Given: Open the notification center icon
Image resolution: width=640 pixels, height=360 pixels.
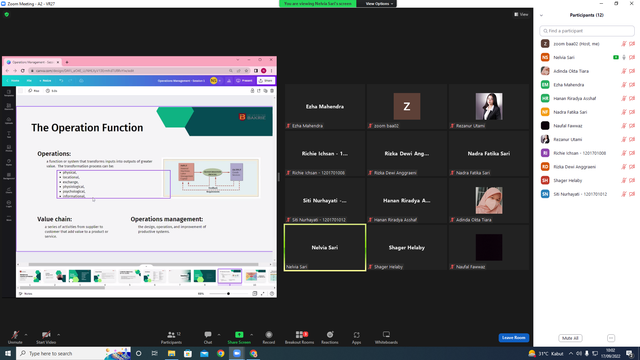Looking at the screenshot, I should pyautogui.click(x=630, y=353).
